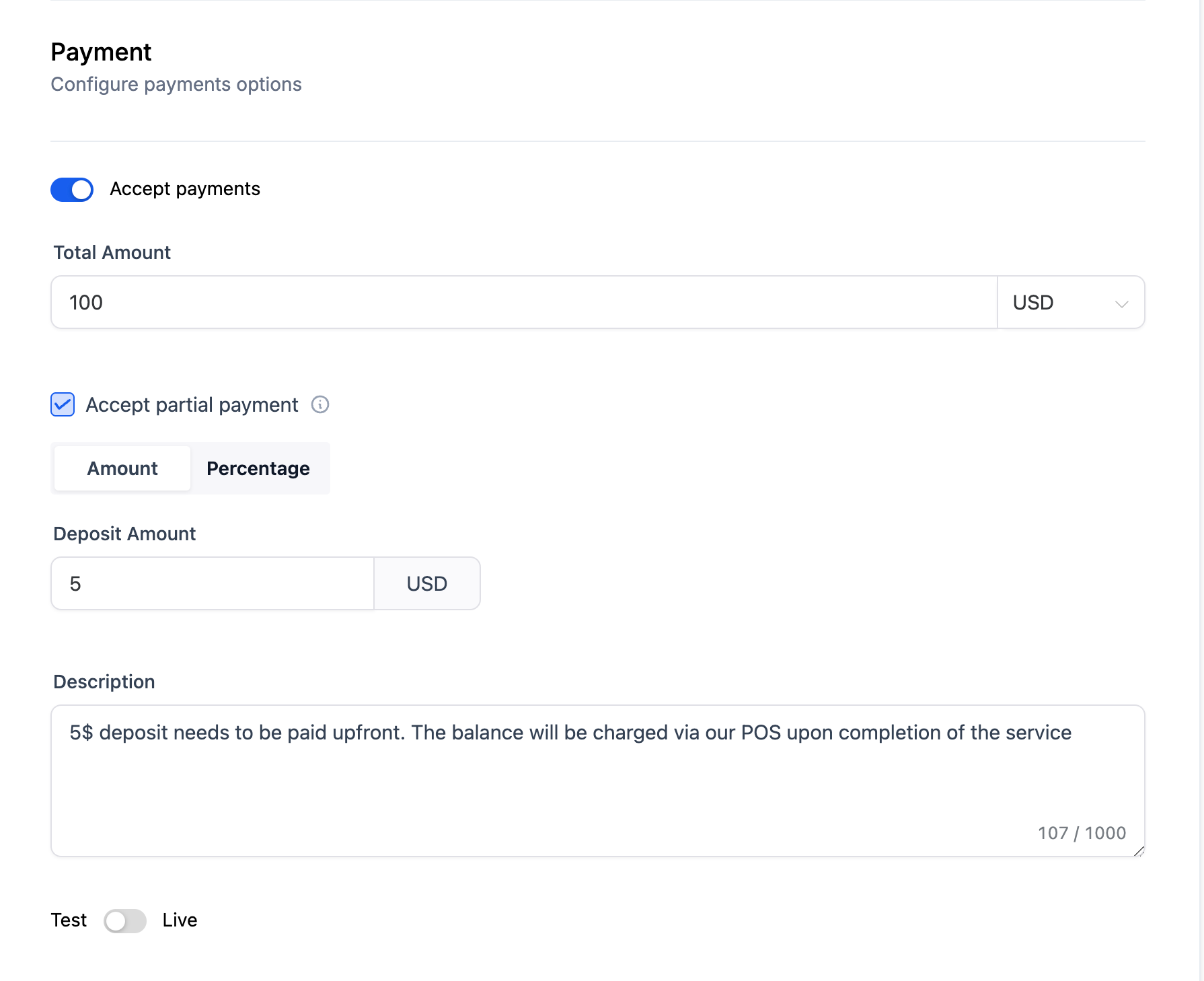
Task: Click the "Live" label next to the toggle
Action: pos(180,920)
